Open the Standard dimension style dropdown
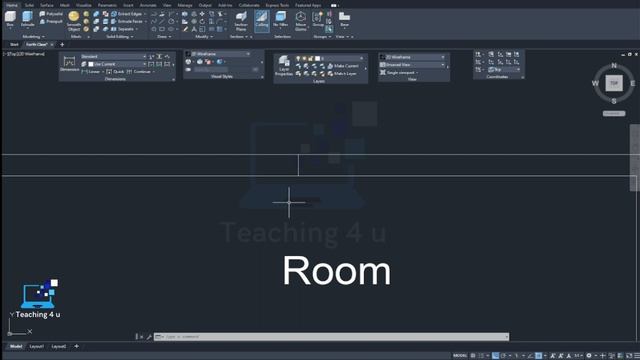 113,56
